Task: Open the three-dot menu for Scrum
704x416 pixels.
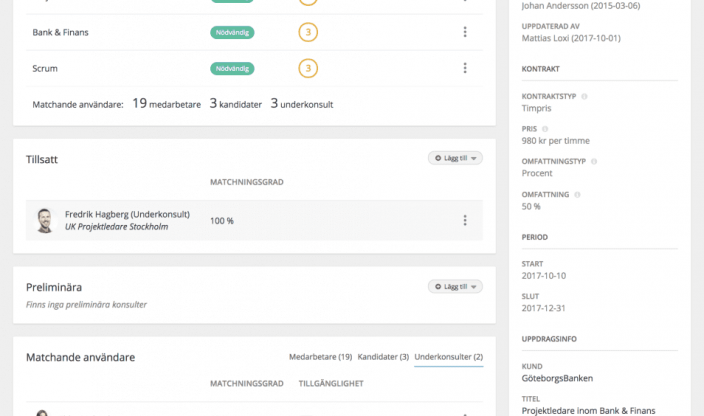Action: pos(465,68)
